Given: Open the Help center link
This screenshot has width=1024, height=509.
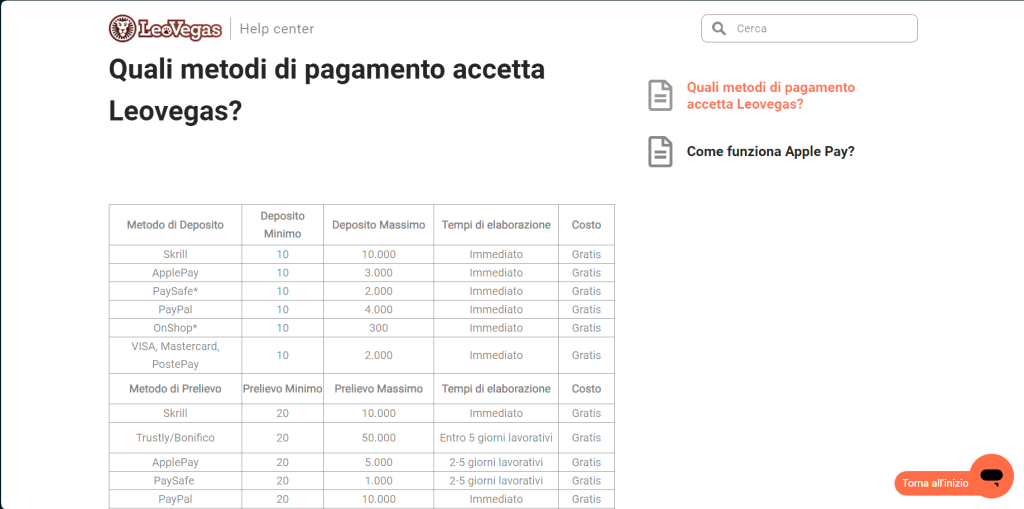Looking at the screenshot, I should pos(277,29).
